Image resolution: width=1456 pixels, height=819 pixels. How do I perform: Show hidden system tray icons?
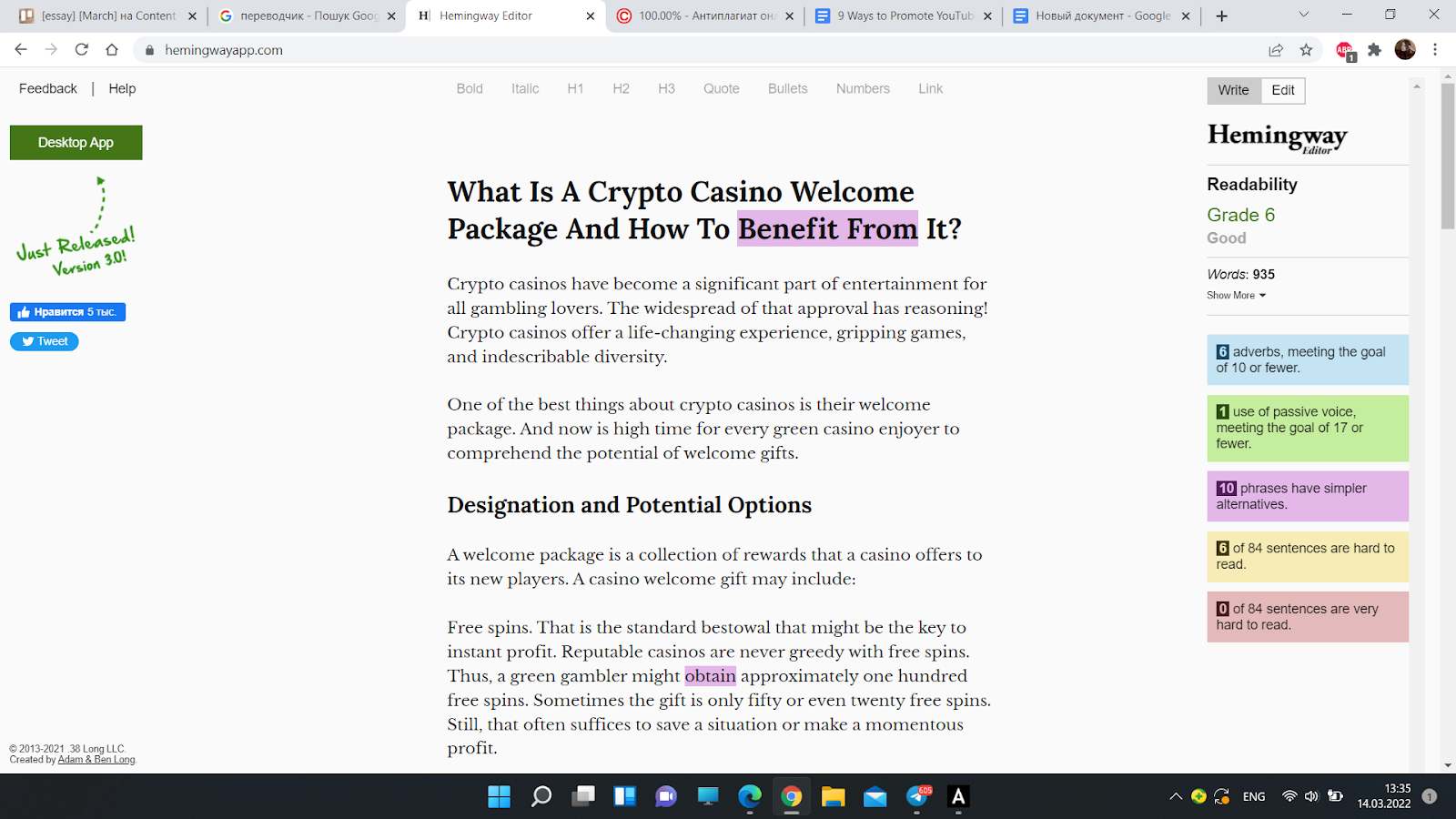(x=1176, y=797)
